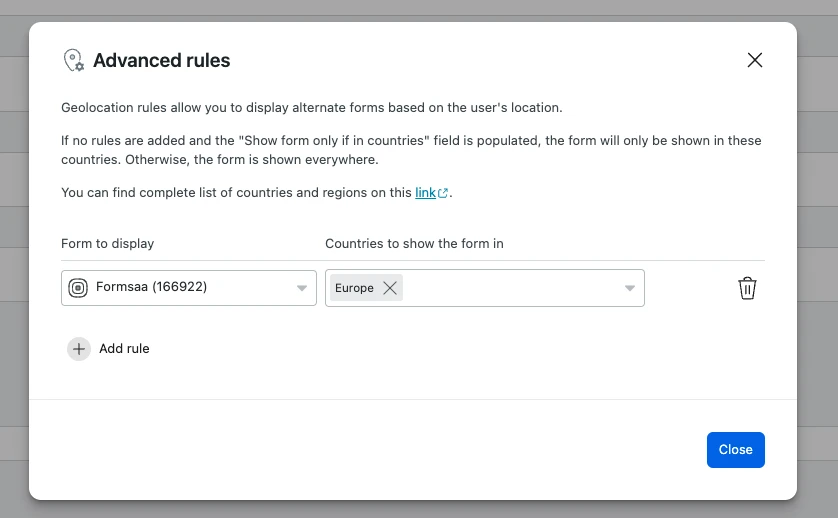Click the dimmed background outside the dialog
Viewport: 838px width, 518px height.
tap(815, 300)
